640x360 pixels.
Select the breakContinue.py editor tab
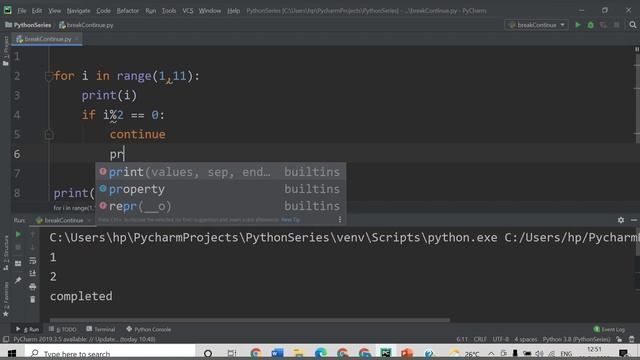click(47, 39)
